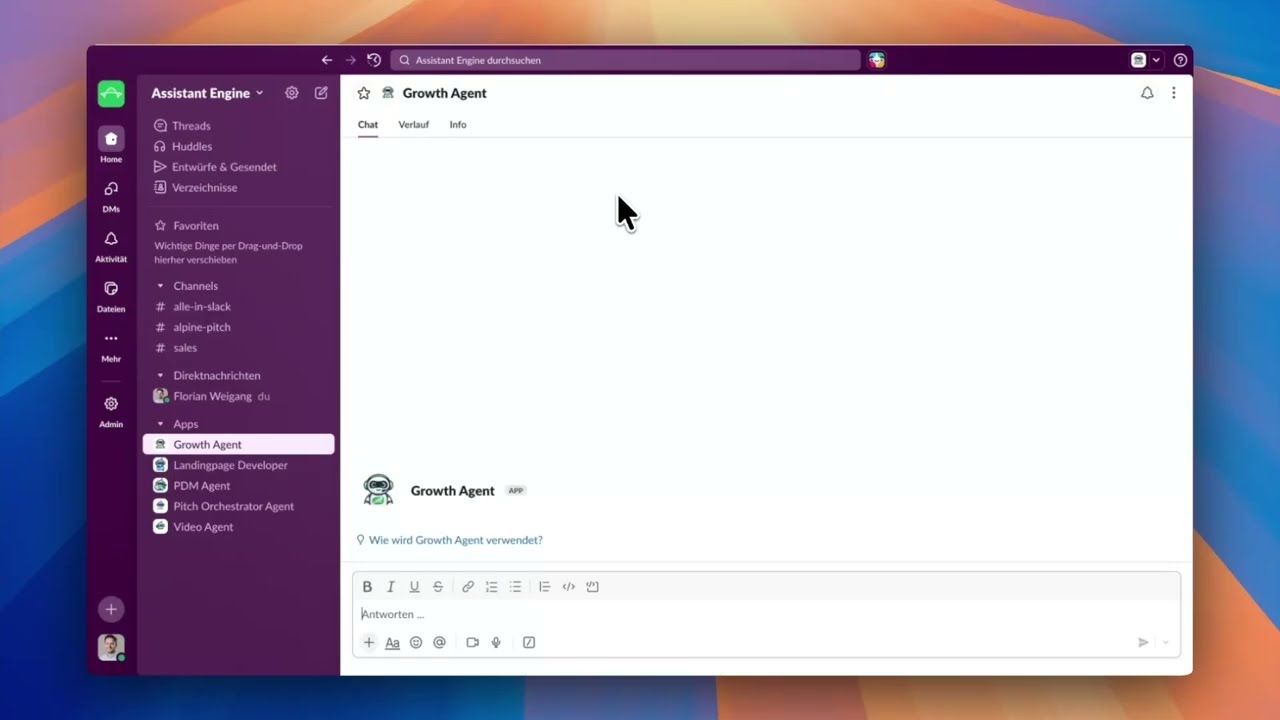Open Aktivität in the left rail
1280x720 pixels.
111,245
